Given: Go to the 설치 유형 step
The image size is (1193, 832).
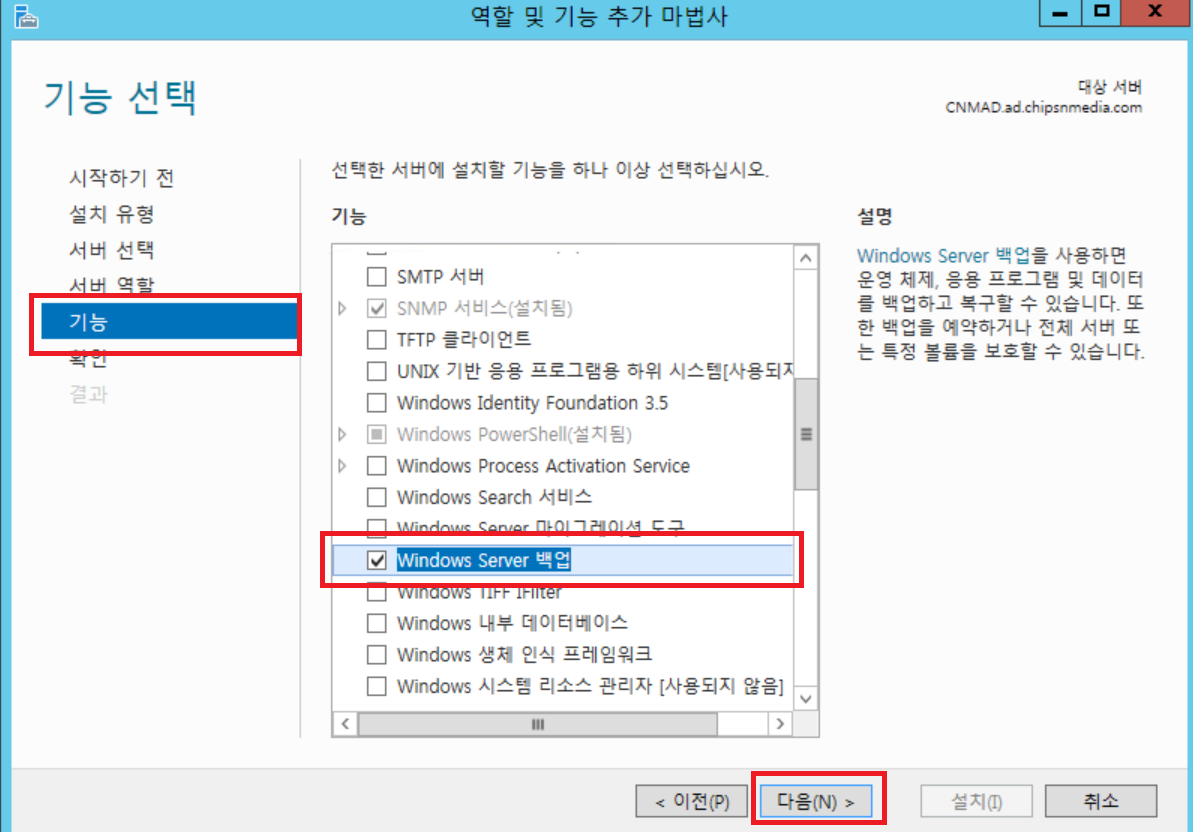Looking at the screenshot, I should [112, 214].
